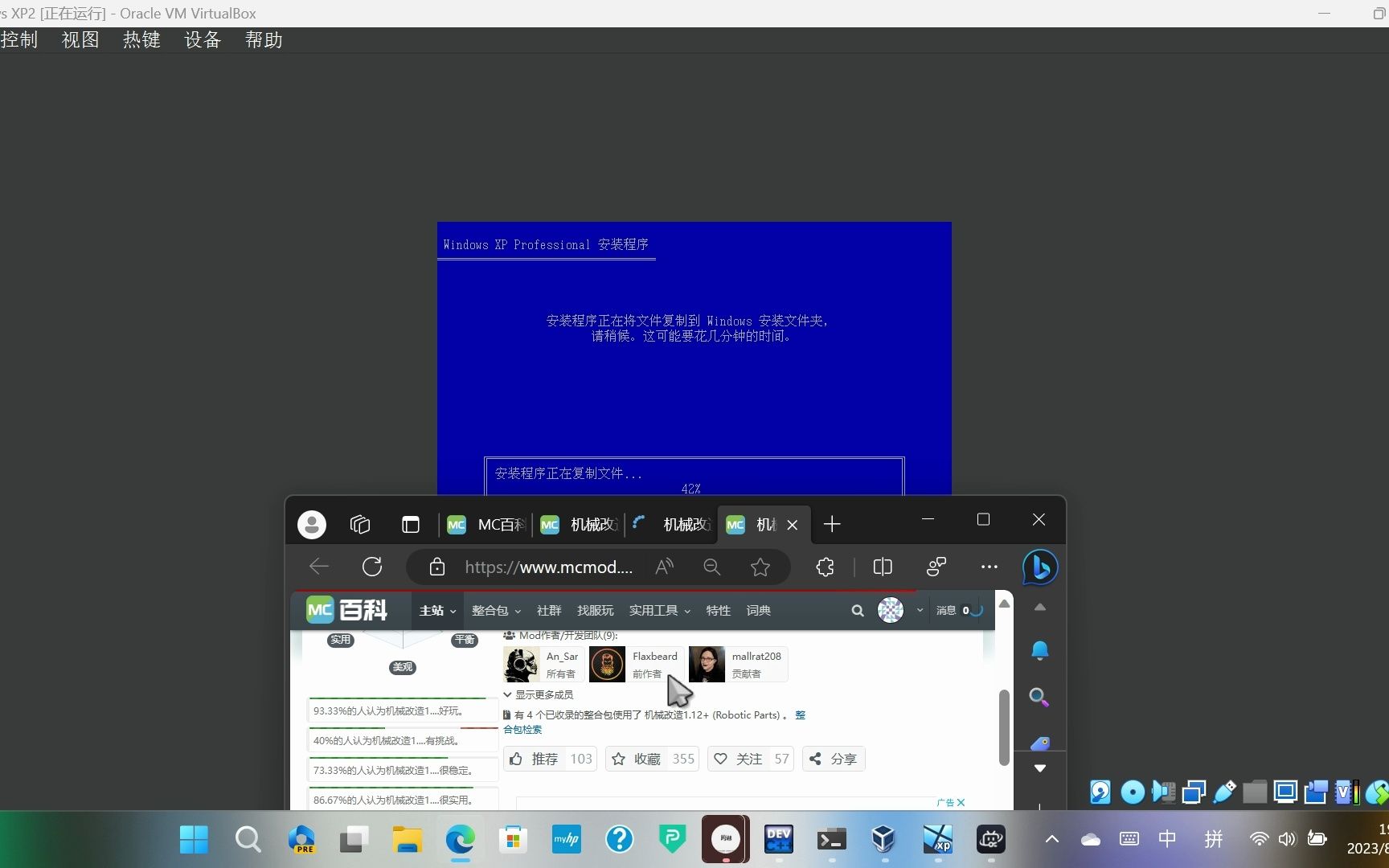This screenshot has width=1389, height=868.
Task: Add current page to favorites with star icon
Action: pyautogui.click(x=760, y=567)
